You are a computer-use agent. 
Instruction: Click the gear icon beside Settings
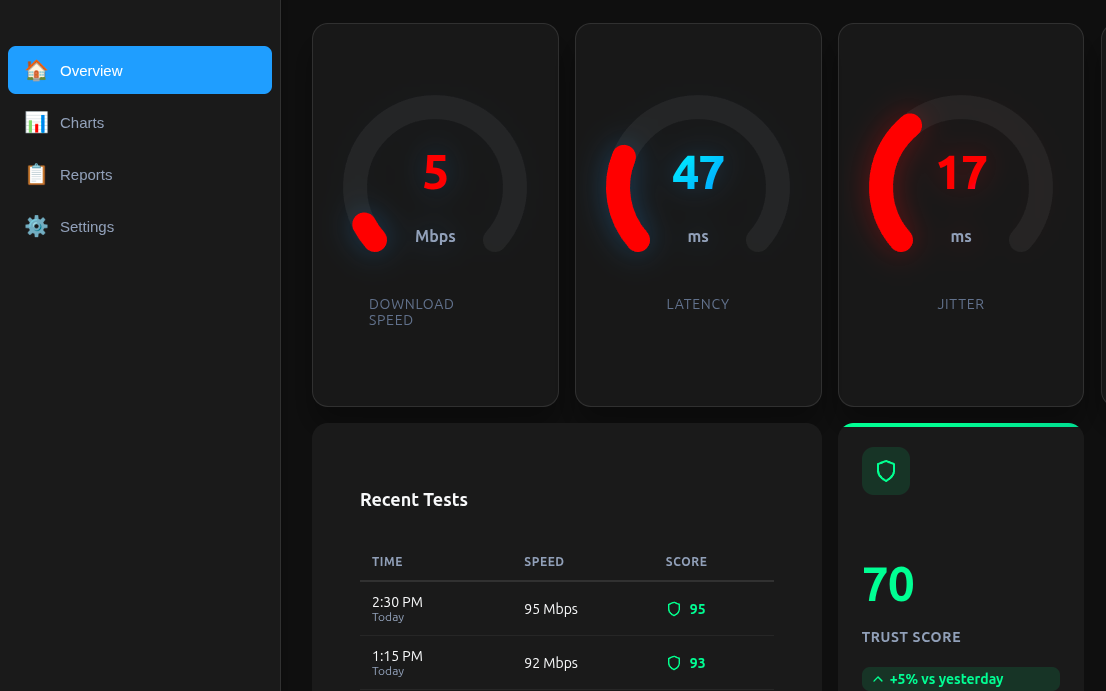tap(36, 226)
